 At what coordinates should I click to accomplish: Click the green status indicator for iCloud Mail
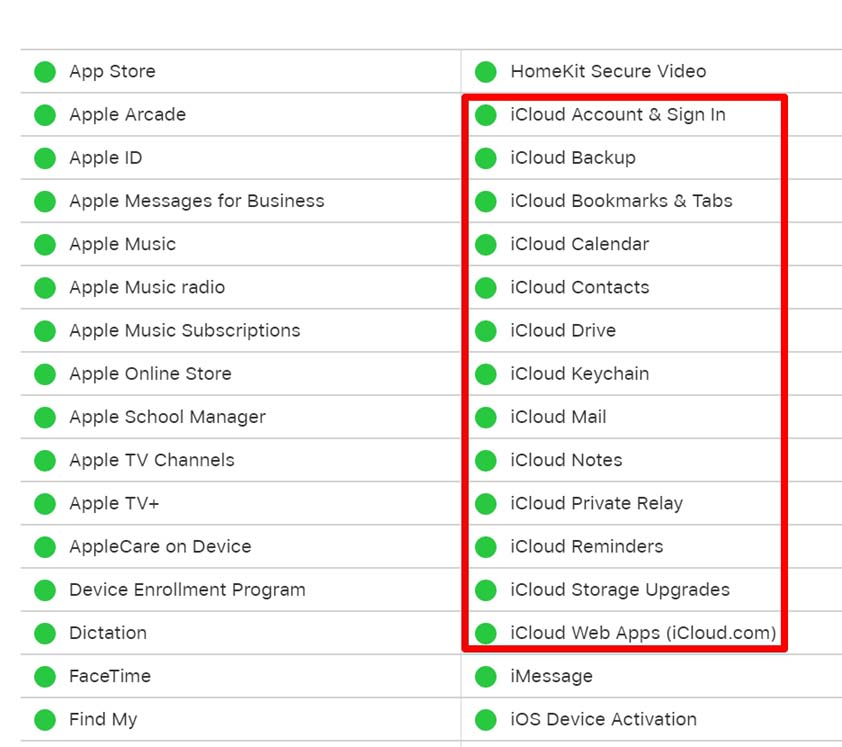485,417
